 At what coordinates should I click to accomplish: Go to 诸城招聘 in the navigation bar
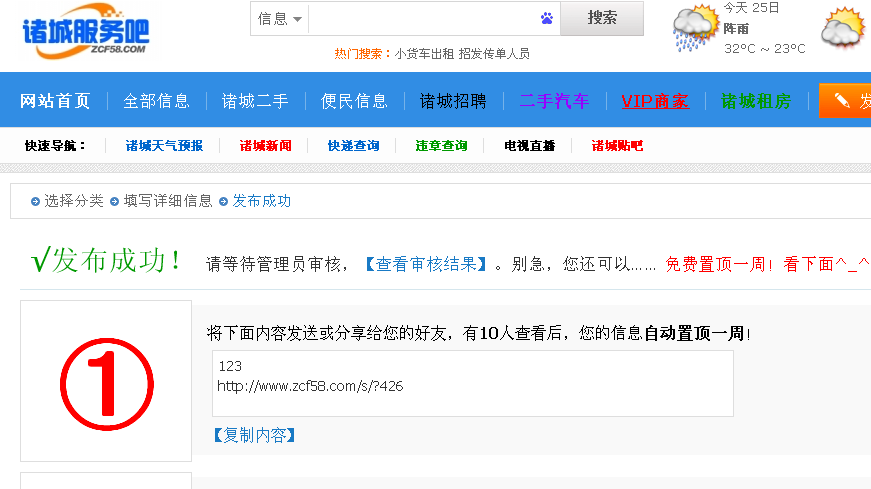(x=453, y=101)
